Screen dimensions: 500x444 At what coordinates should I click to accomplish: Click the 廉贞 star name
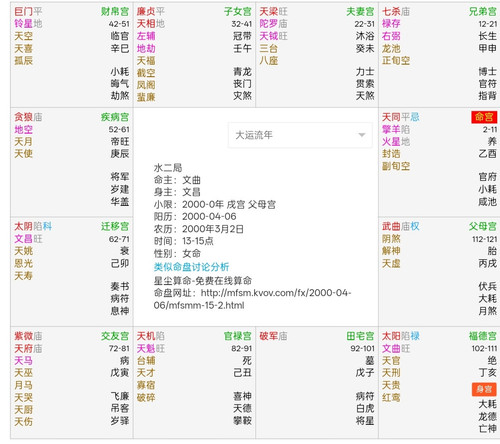pos(146,12)
